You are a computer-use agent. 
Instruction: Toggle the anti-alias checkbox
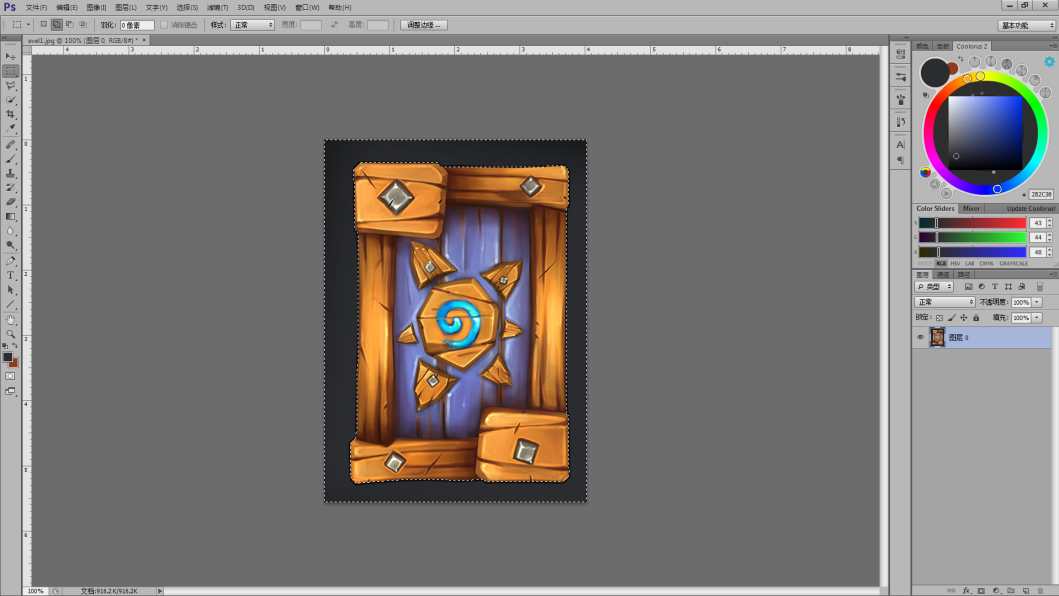click(164, 25)
